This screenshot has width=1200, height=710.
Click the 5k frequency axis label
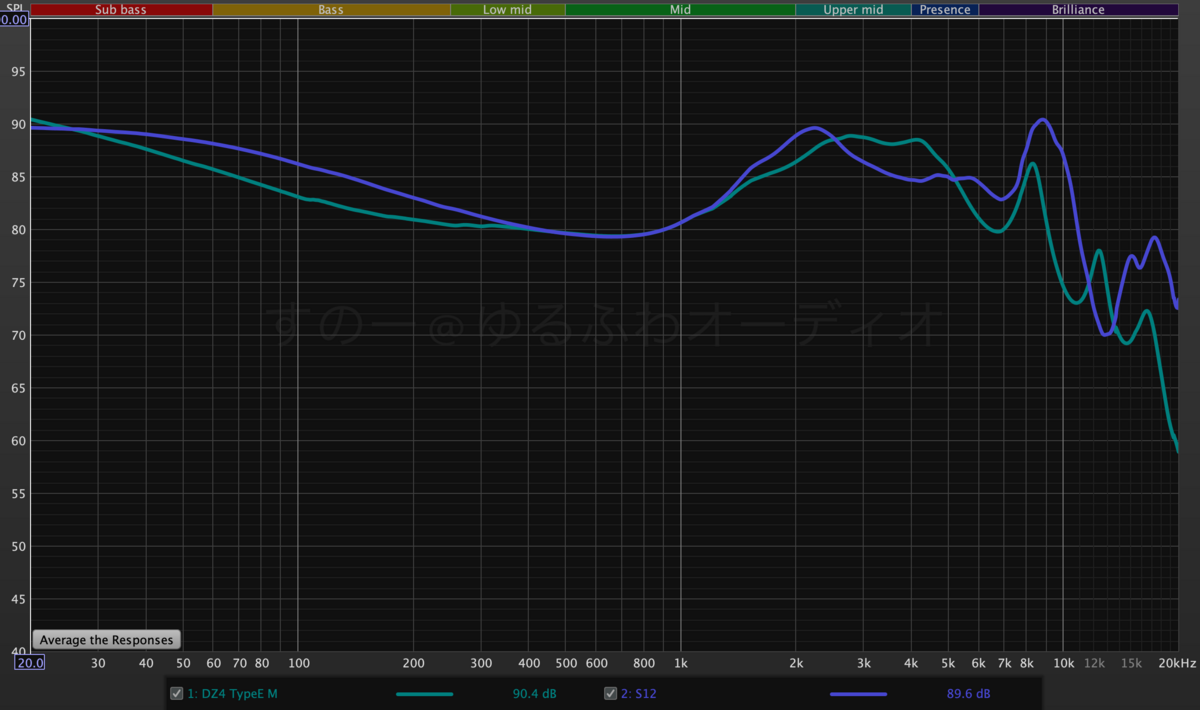coord(948,664)
